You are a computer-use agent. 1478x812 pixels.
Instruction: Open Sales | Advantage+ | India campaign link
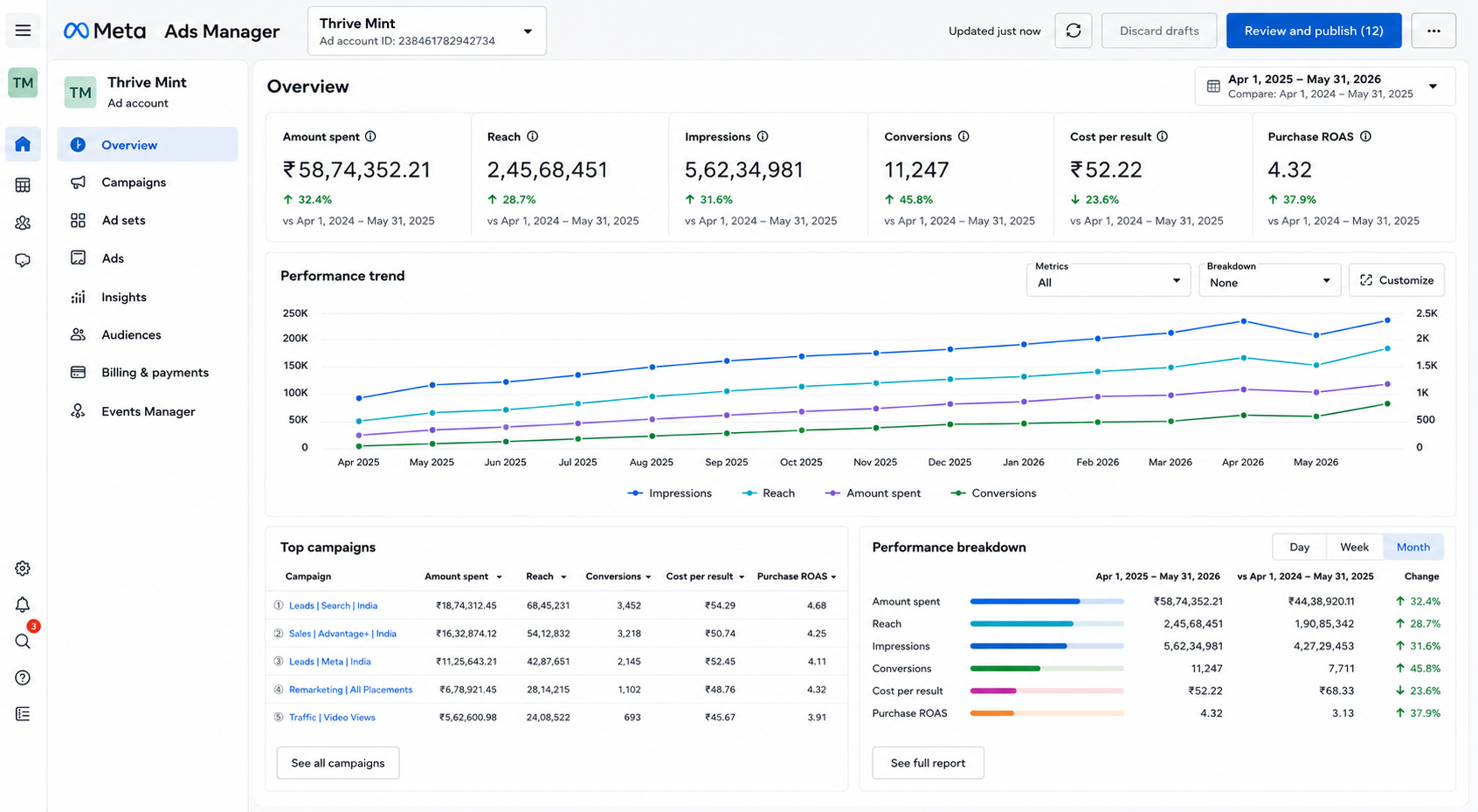(x=342, y=633)
